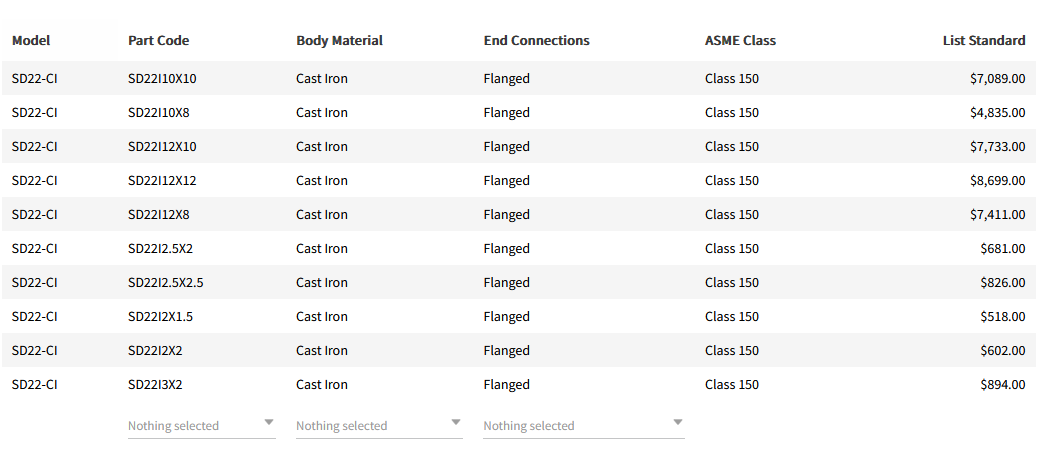Click the ASME Class column header
The height and width of the screenshot is (456, 1043).
pos(740,41)
